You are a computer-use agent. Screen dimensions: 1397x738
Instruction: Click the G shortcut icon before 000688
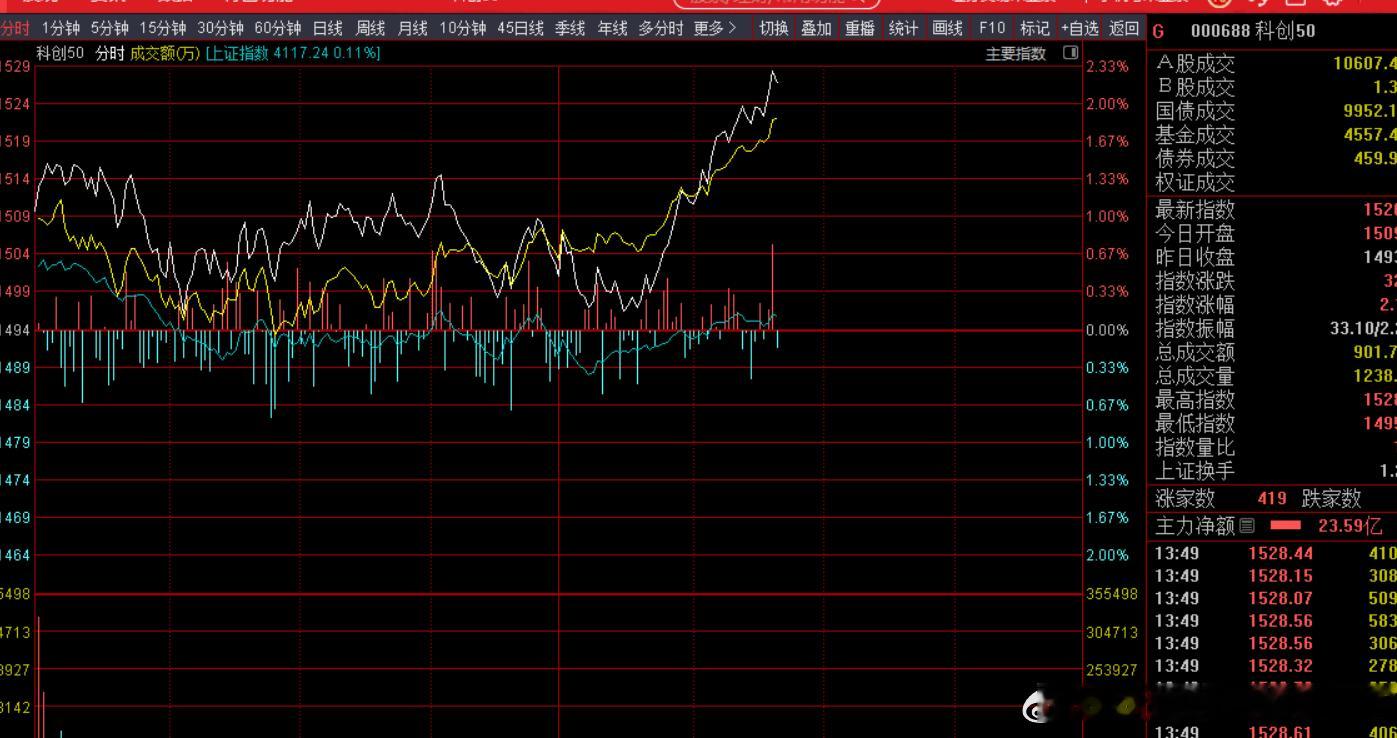coord(1158,31)
